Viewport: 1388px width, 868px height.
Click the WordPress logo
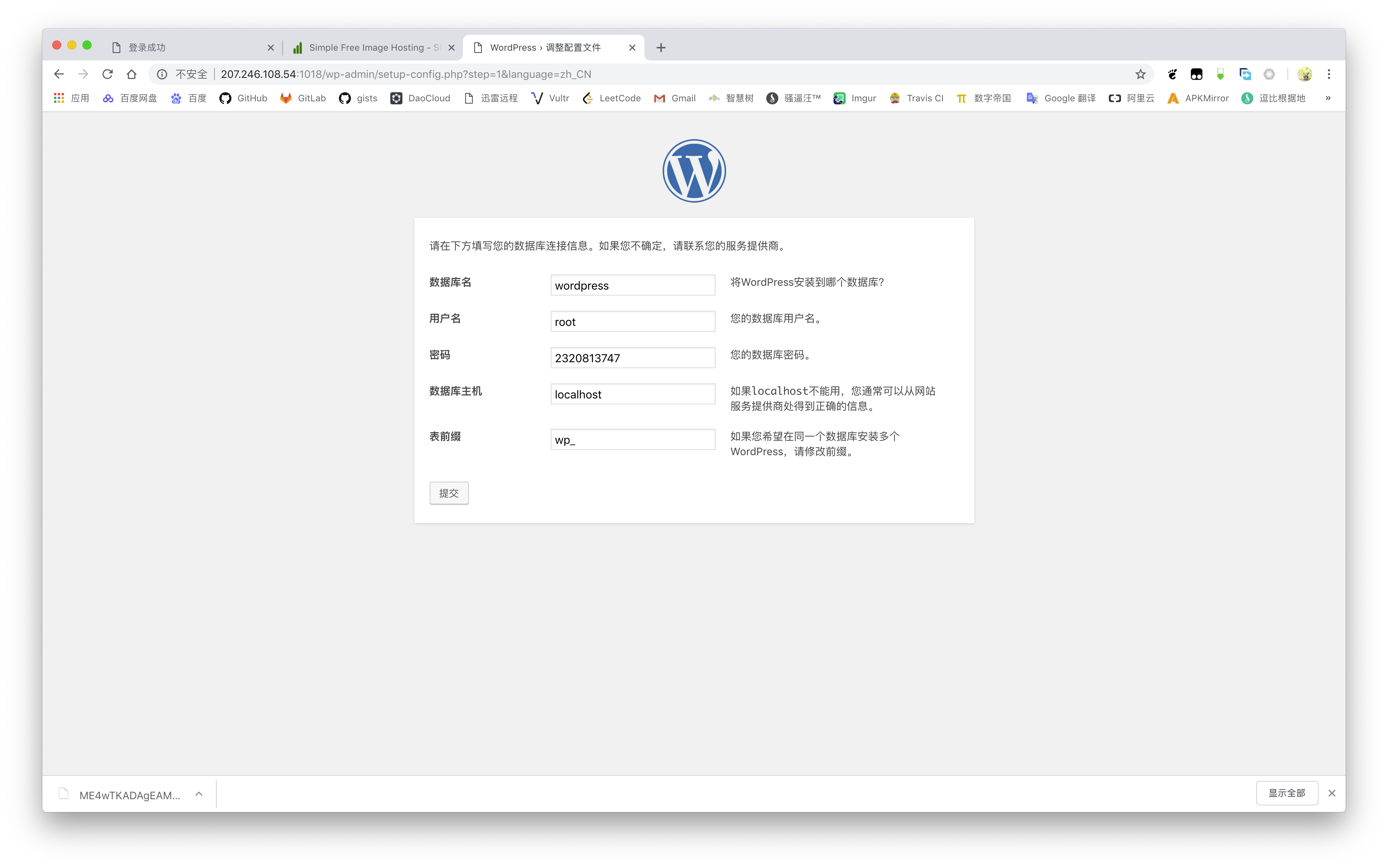(694, 171)
